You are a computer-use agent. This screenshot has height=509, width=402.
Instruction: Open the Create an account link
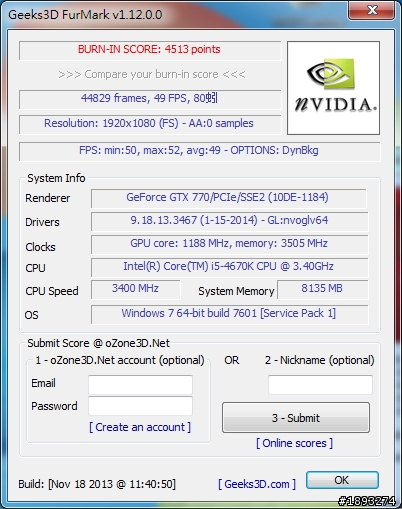pos(140,427)
